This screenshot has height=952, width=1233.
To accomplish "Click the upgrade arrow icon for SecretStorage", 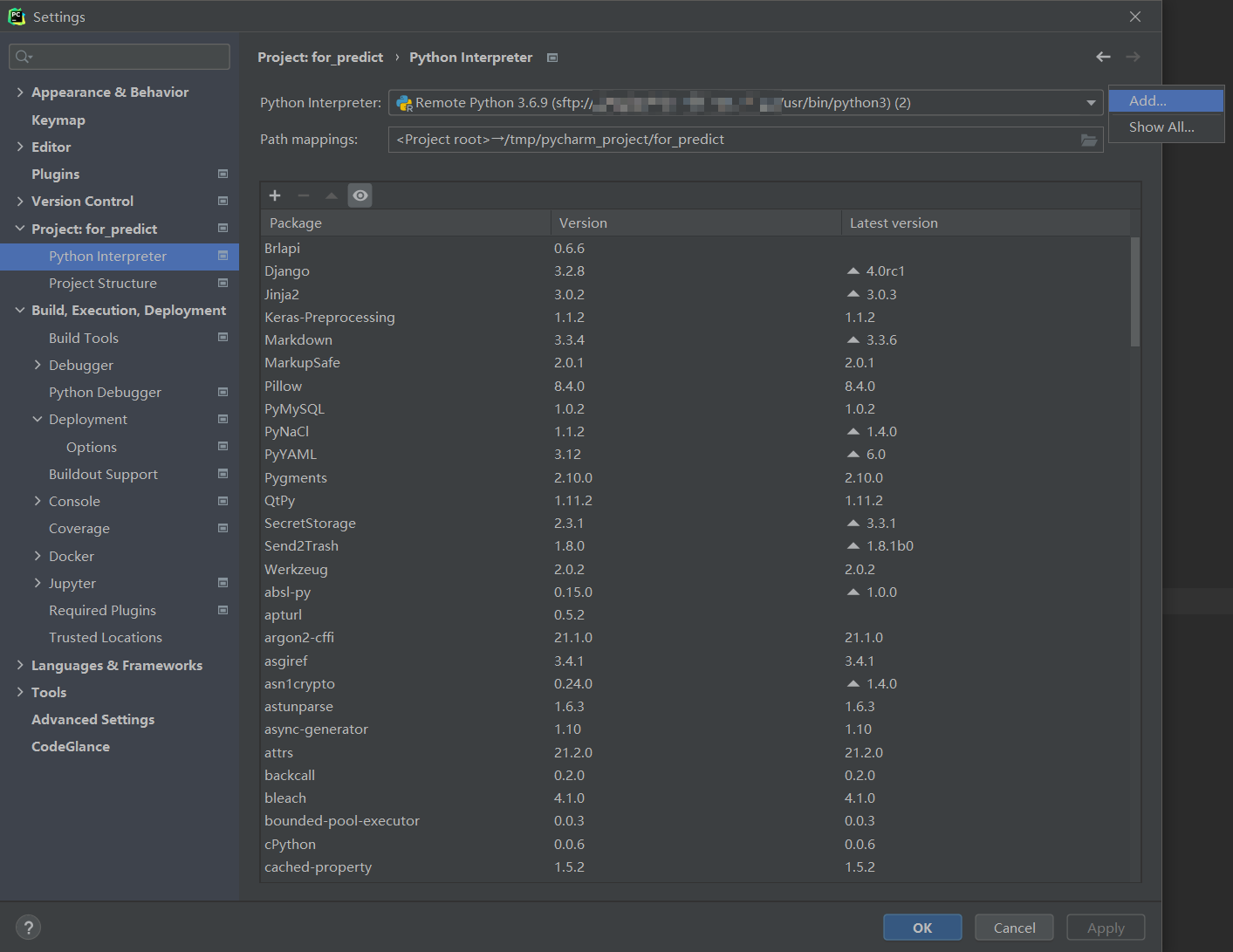I will 853,523.
